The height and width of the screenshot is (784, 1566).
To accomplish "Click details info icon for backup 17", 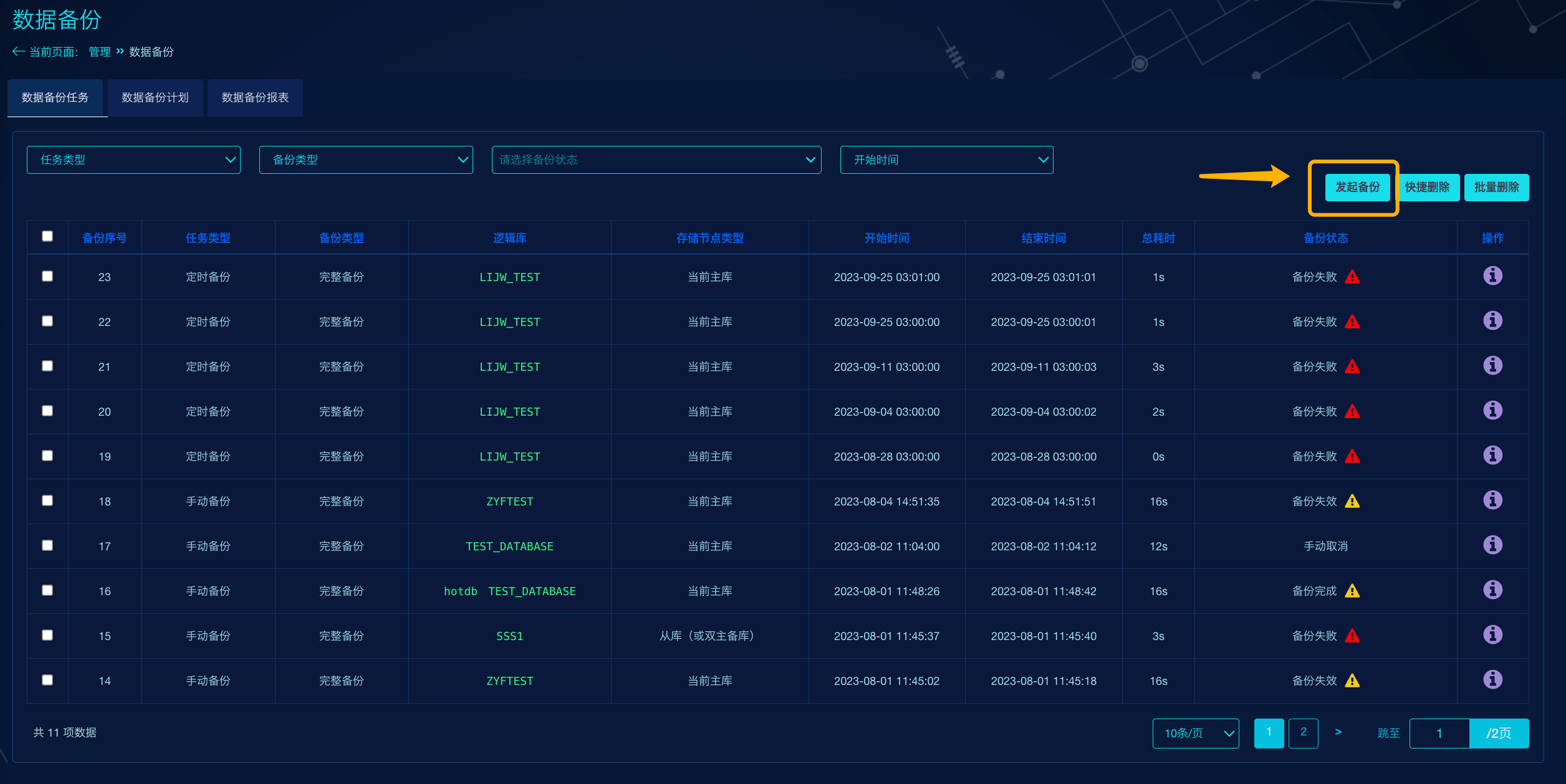I will click(x=1492, y=545).
